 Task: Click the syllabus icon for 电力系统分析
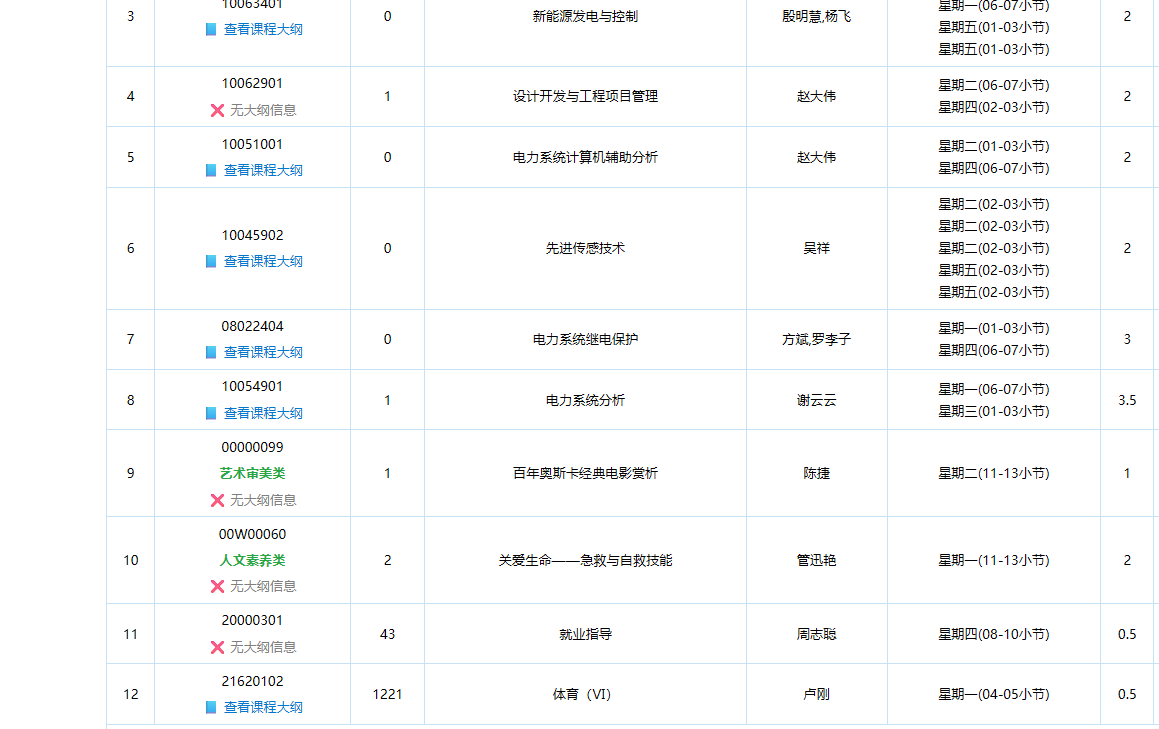(213, 413)
